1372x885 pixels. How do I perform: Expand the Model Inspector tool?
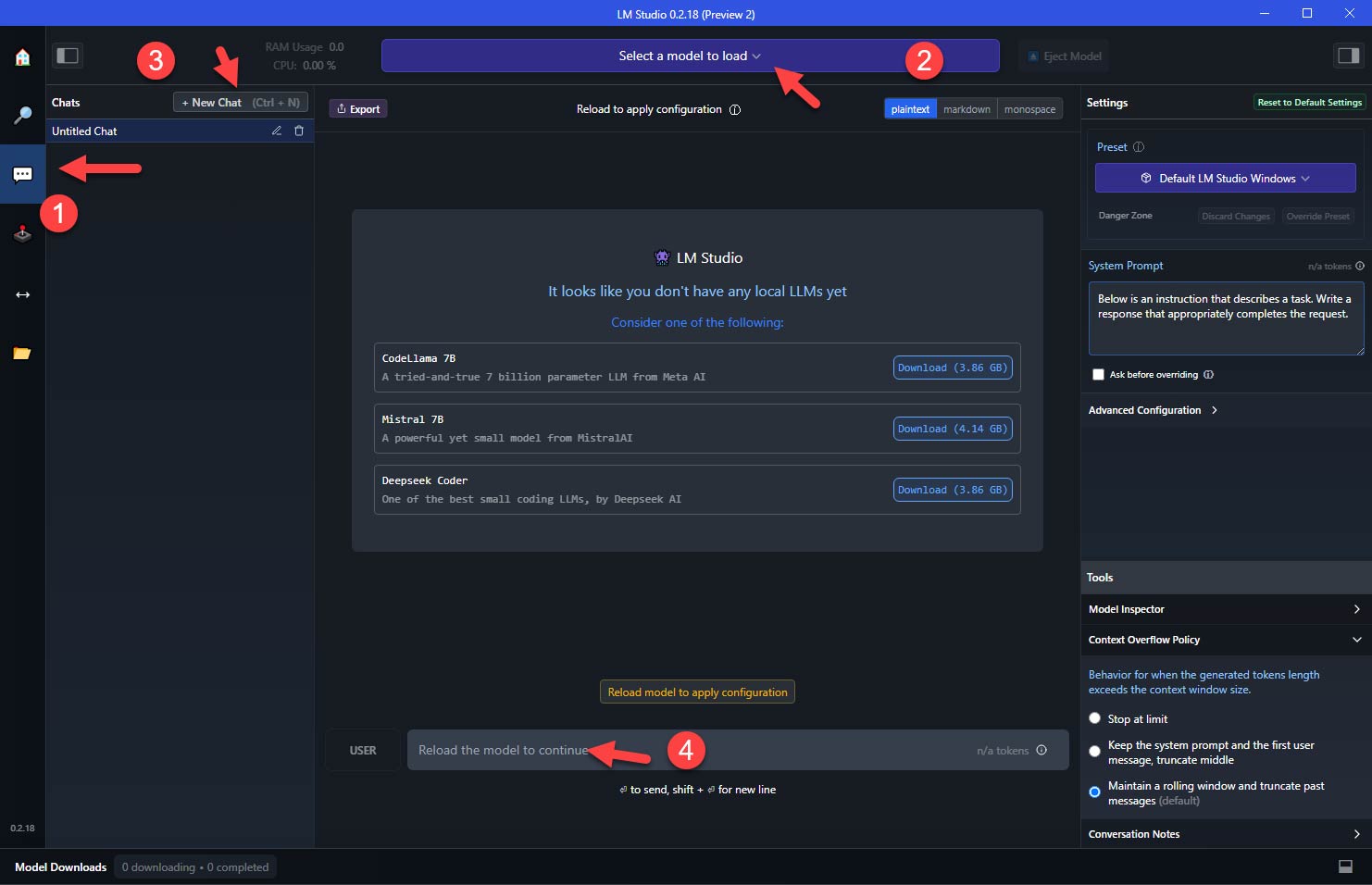(1225, 609)
